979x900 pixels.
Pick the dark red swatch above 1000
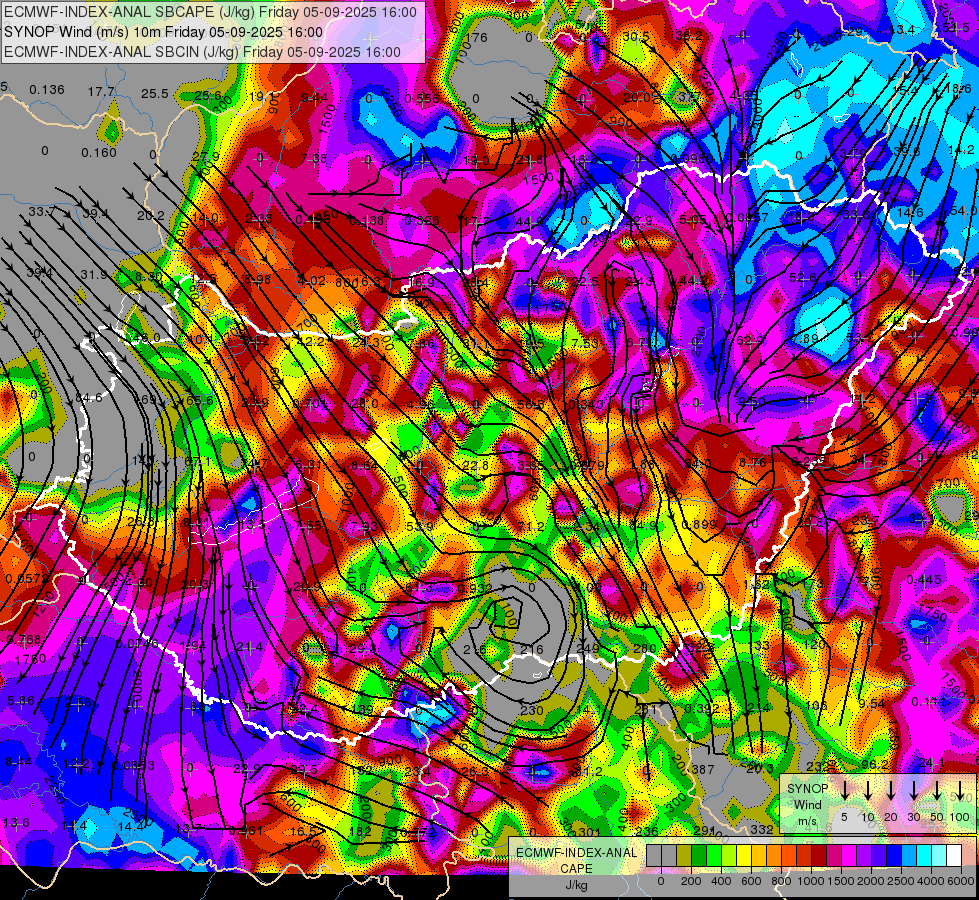click(x=819, y=856)
